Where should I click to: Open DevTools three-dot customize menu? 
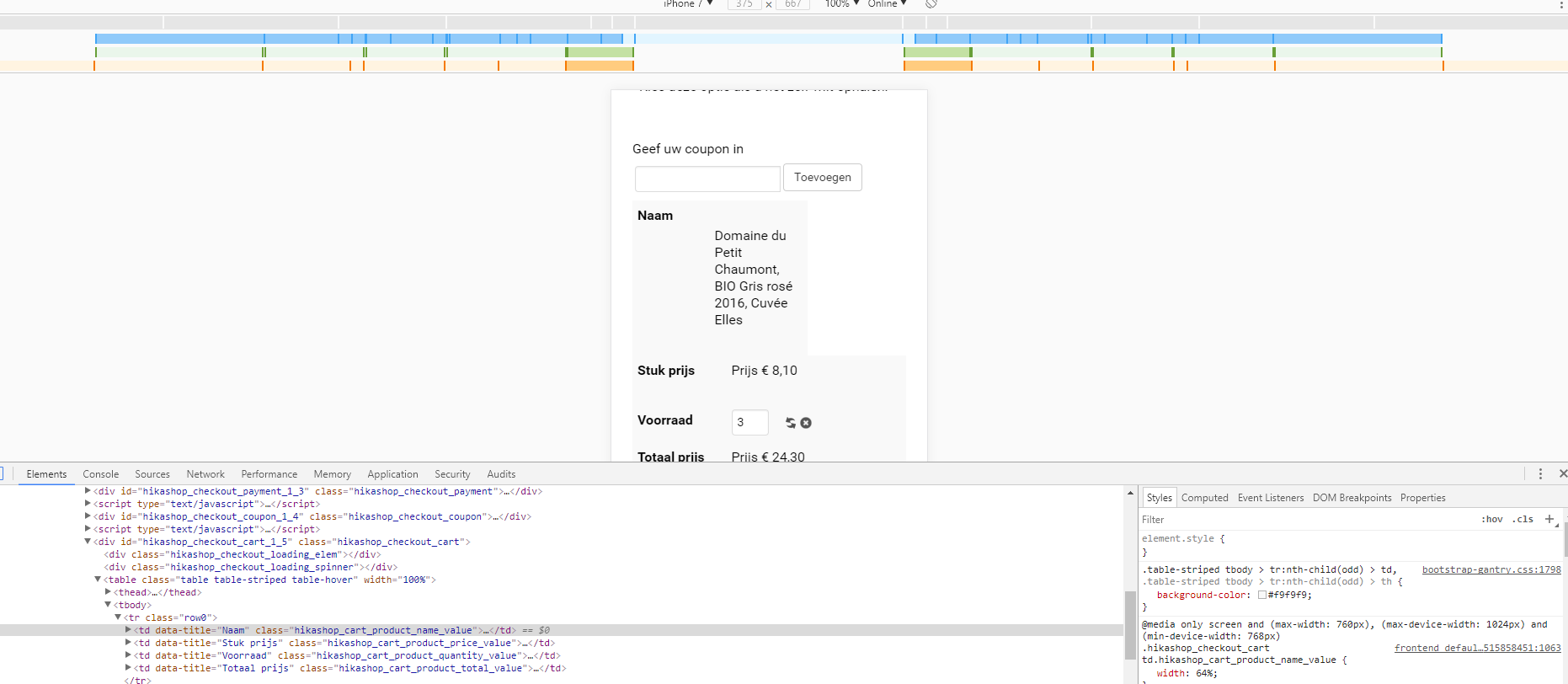[1540, 474]
